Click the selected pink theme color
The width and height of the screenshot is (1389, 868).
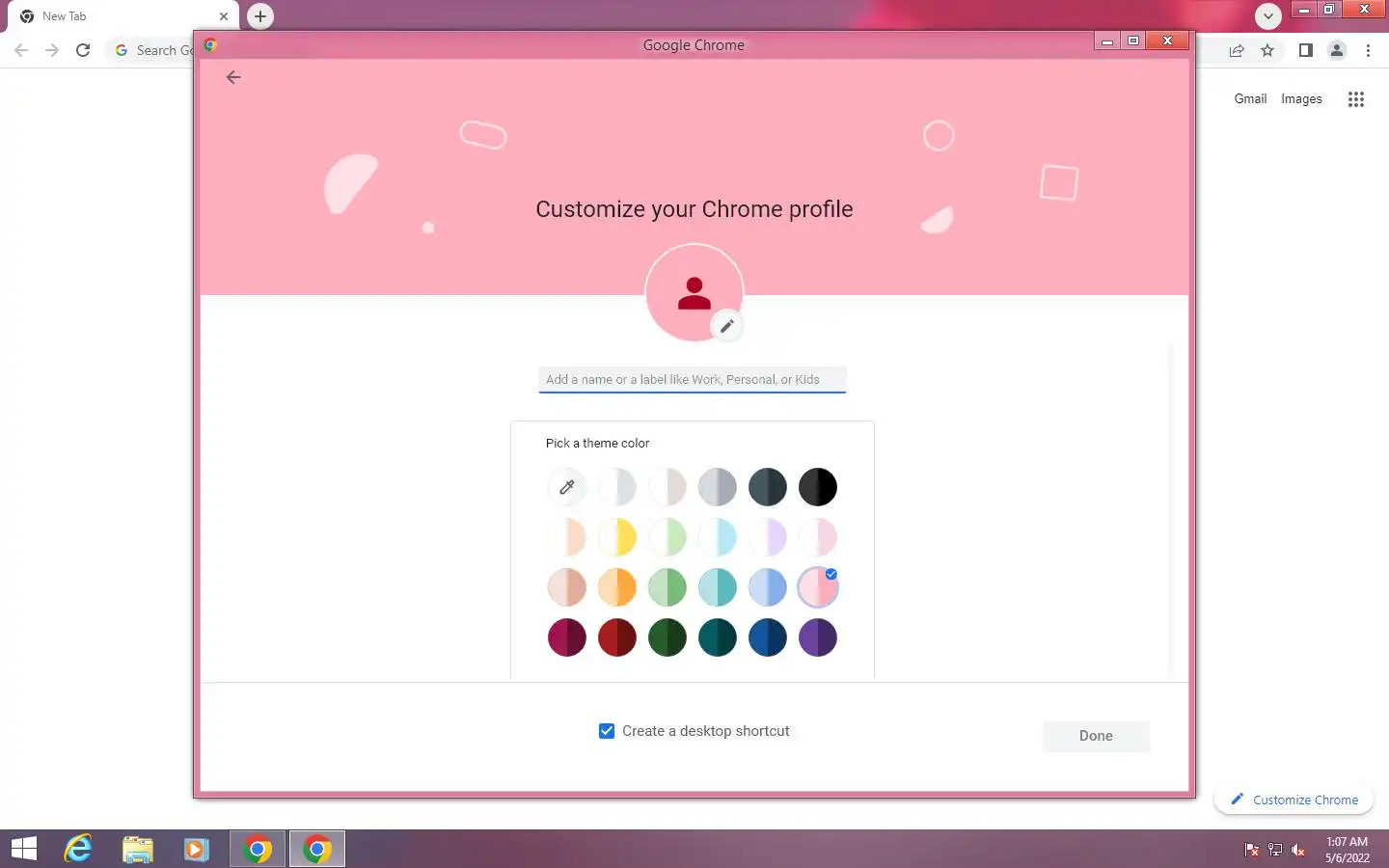tap(818, 587)
